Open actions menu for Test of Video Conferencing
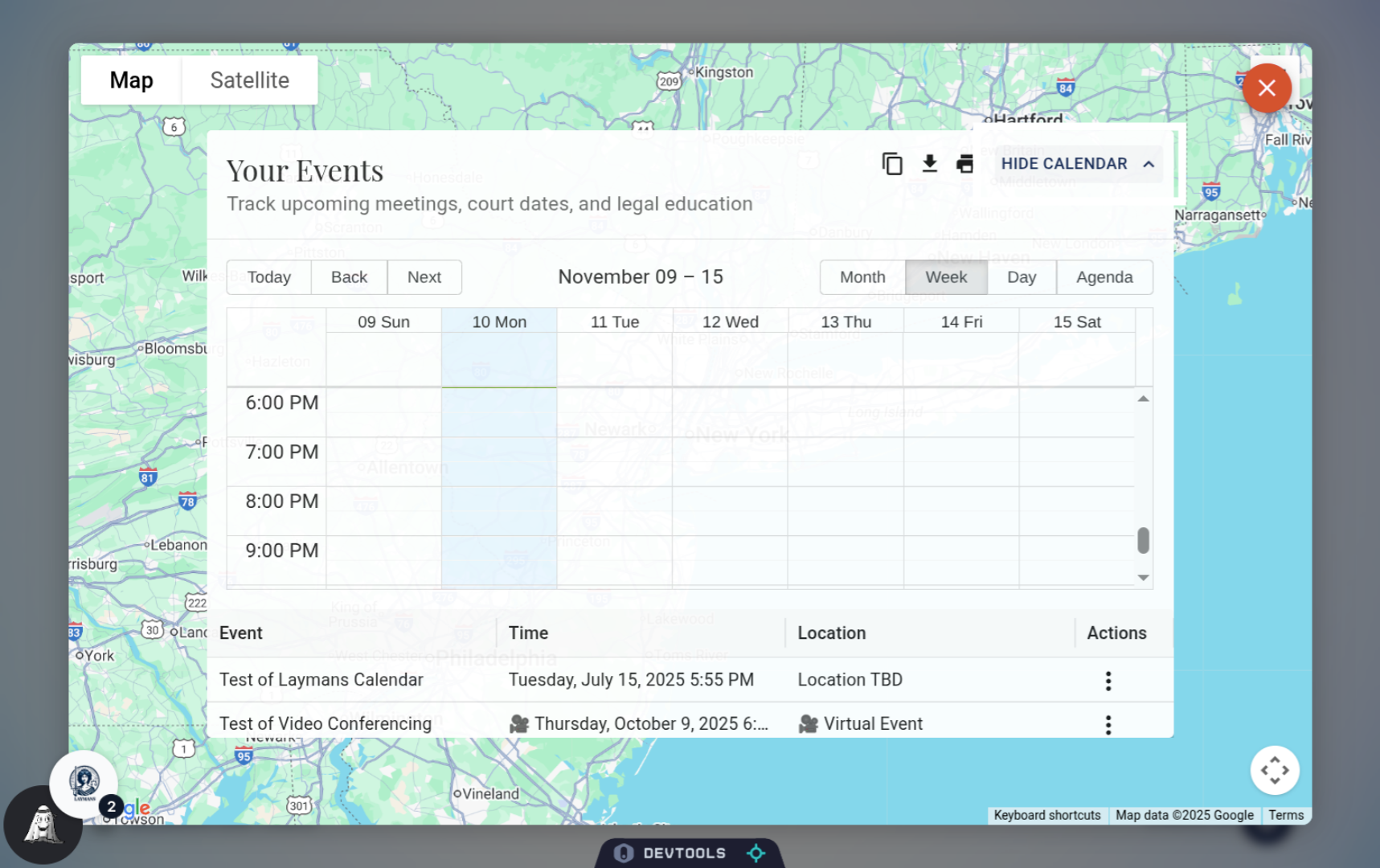1380x868 pixels. point(1108,723)
